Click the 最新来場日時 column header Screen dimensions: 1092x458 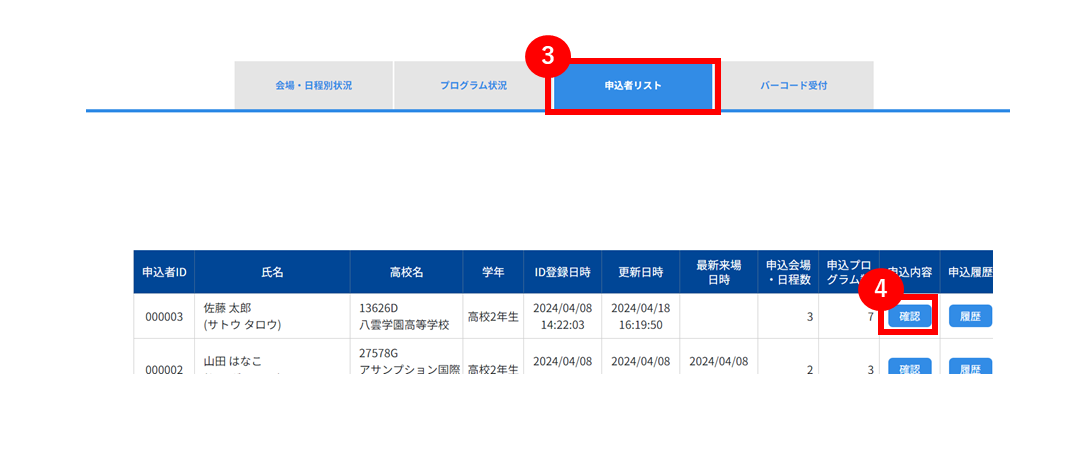pyautogui.click(x=719, y=272)
